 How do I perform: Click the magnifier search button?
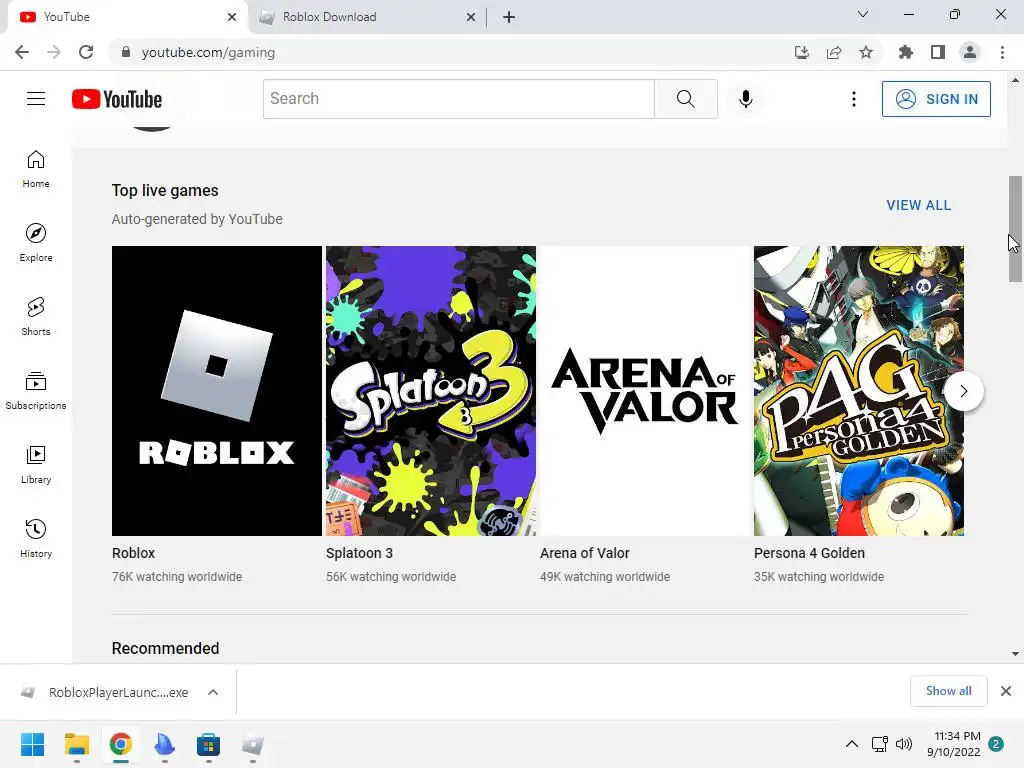click(x=686, y=99)
